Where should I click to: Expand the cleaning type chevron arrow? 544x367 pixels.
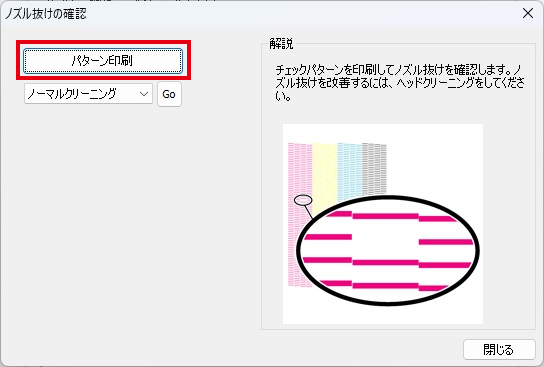pyautogui.click(x=144, y=94)
